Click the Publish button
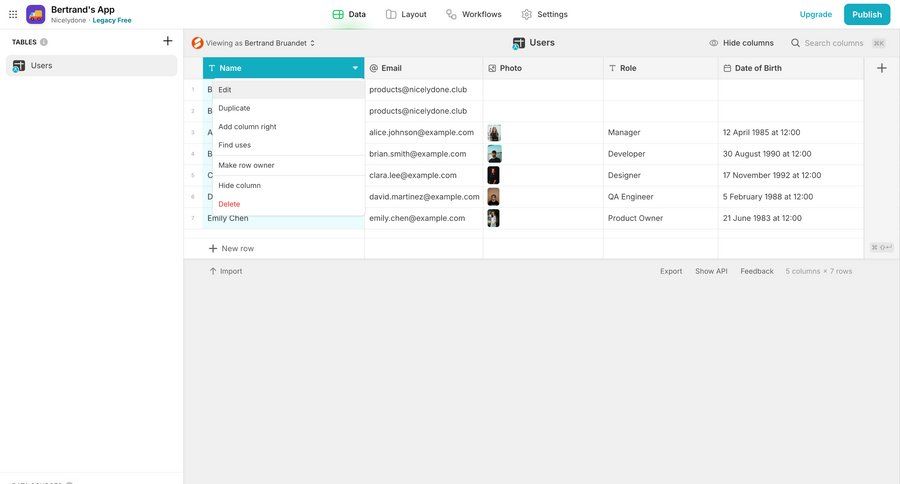Image resolution: width=900 pixels, height=484 pixels. (867, 14)
